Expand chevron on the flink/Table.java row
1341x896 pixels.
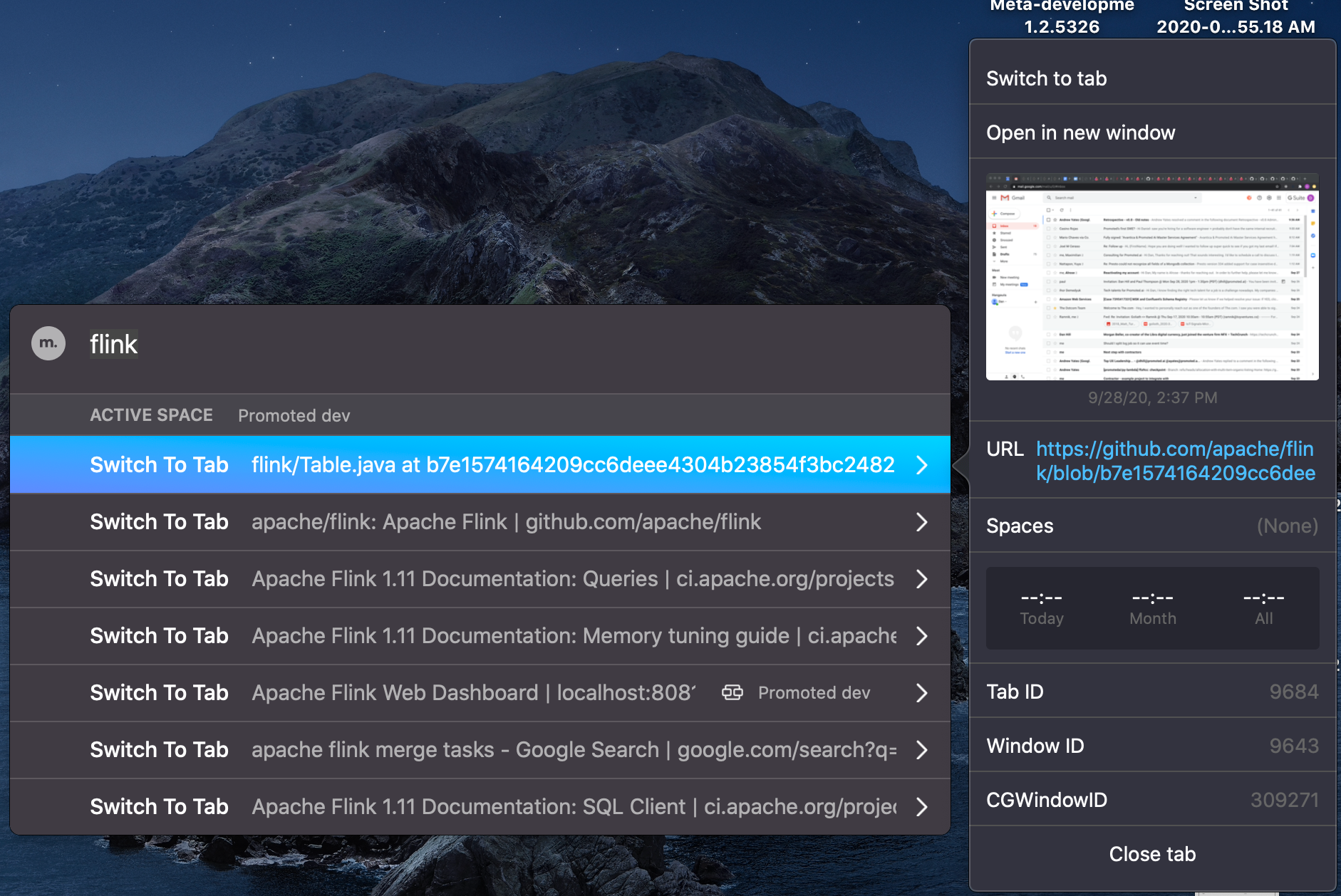click(922, 465)
